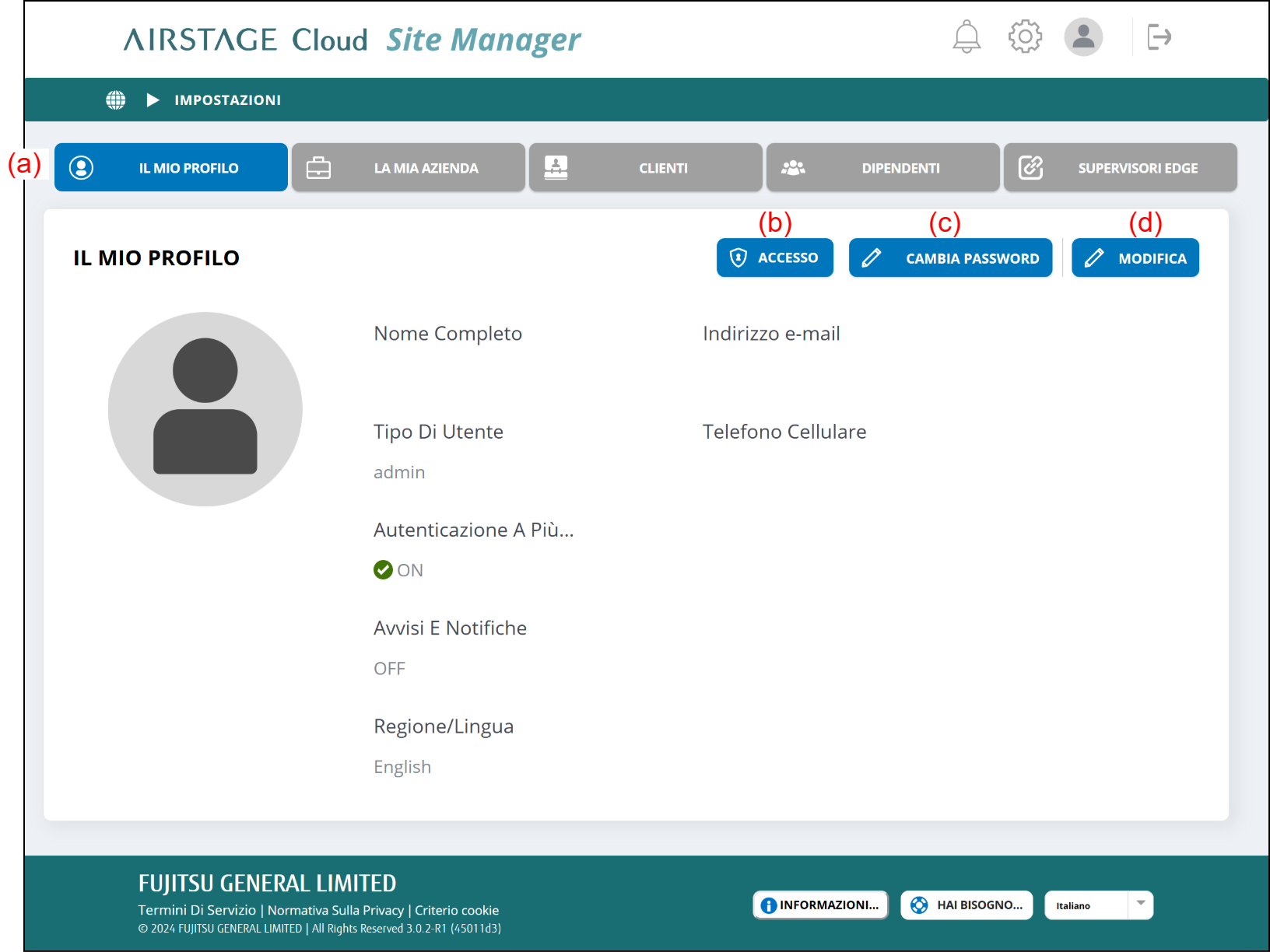This screenshot has width=1270, height=952.
Task: Open the Italiano language dropdown
Action: click(1098, 905)
